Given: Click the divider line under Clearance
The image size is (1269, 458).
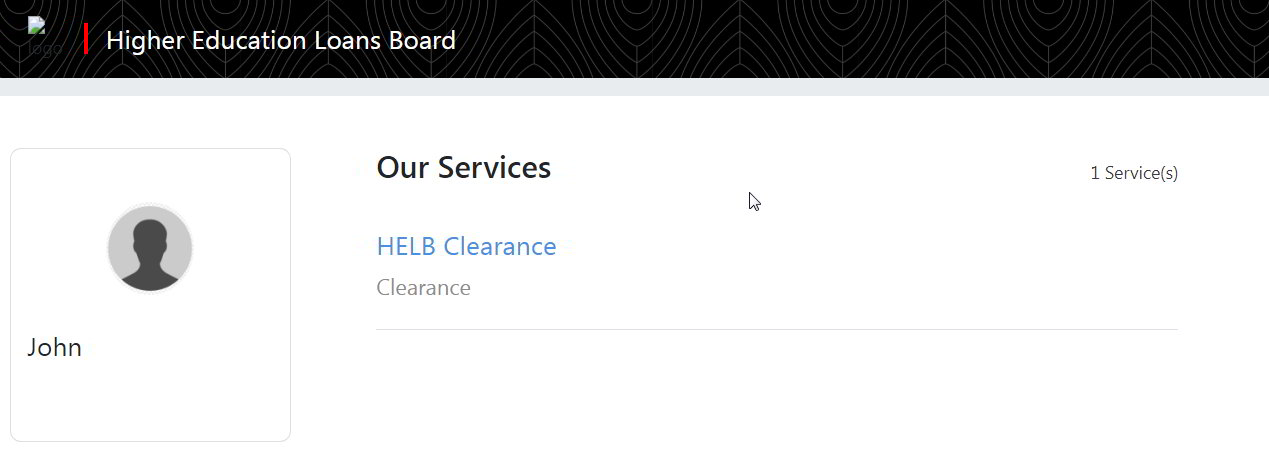Looking at the screenshot, I should 777,329.
